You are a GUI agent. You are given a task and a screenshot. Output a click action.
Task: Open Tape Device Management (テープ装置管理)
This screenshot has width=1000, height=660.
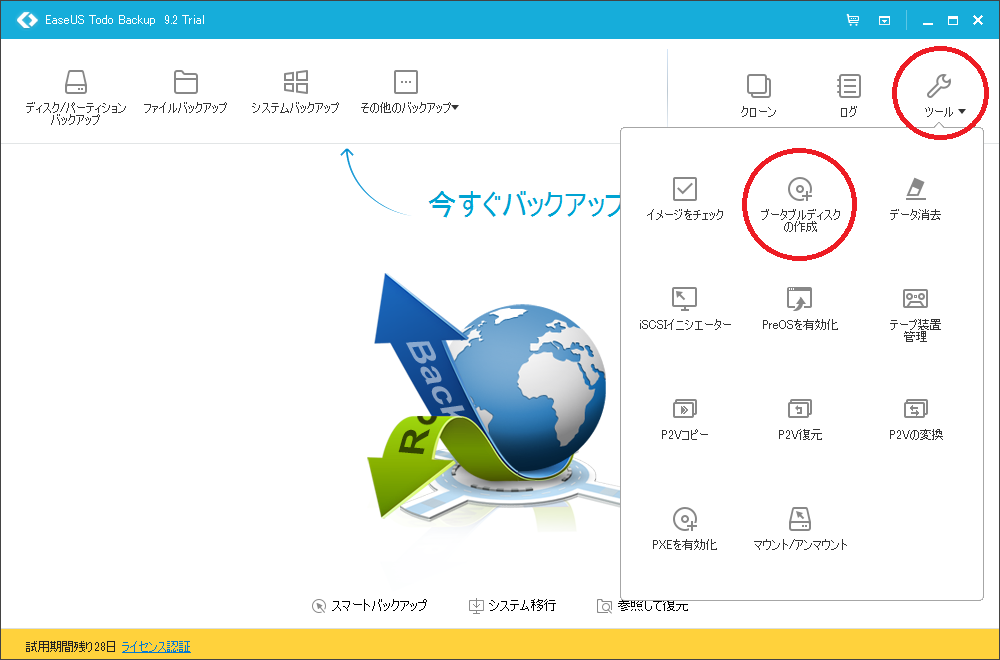click(x=915, y=314)
